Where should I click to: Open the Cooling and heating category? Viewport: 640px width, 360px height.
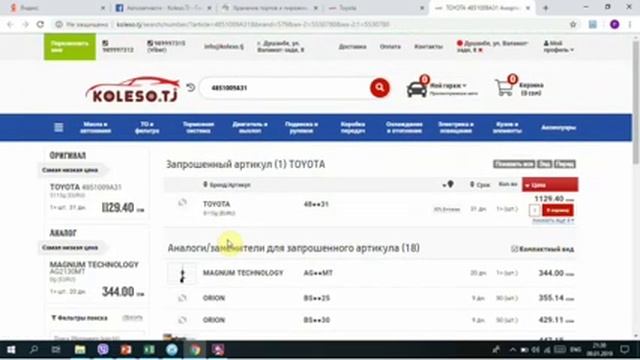point(404,127)
